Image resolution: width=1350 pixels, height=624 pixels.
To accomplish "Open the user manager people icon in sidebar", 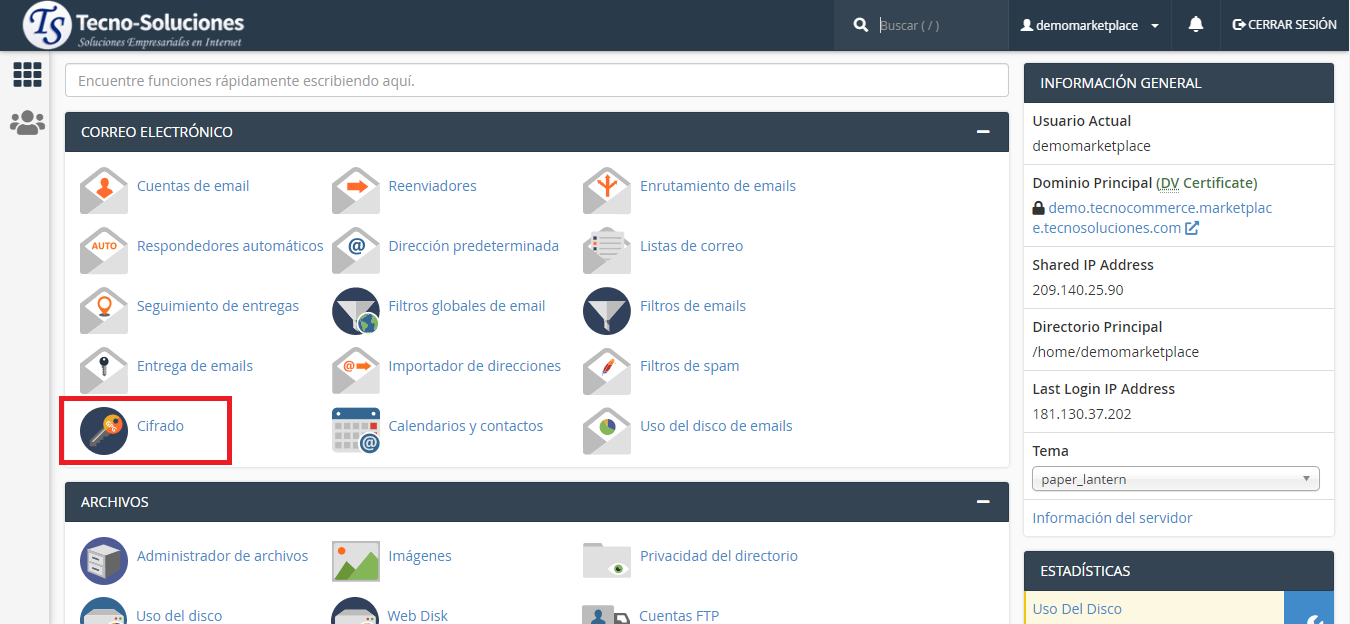I will click(x=27, y=123).
